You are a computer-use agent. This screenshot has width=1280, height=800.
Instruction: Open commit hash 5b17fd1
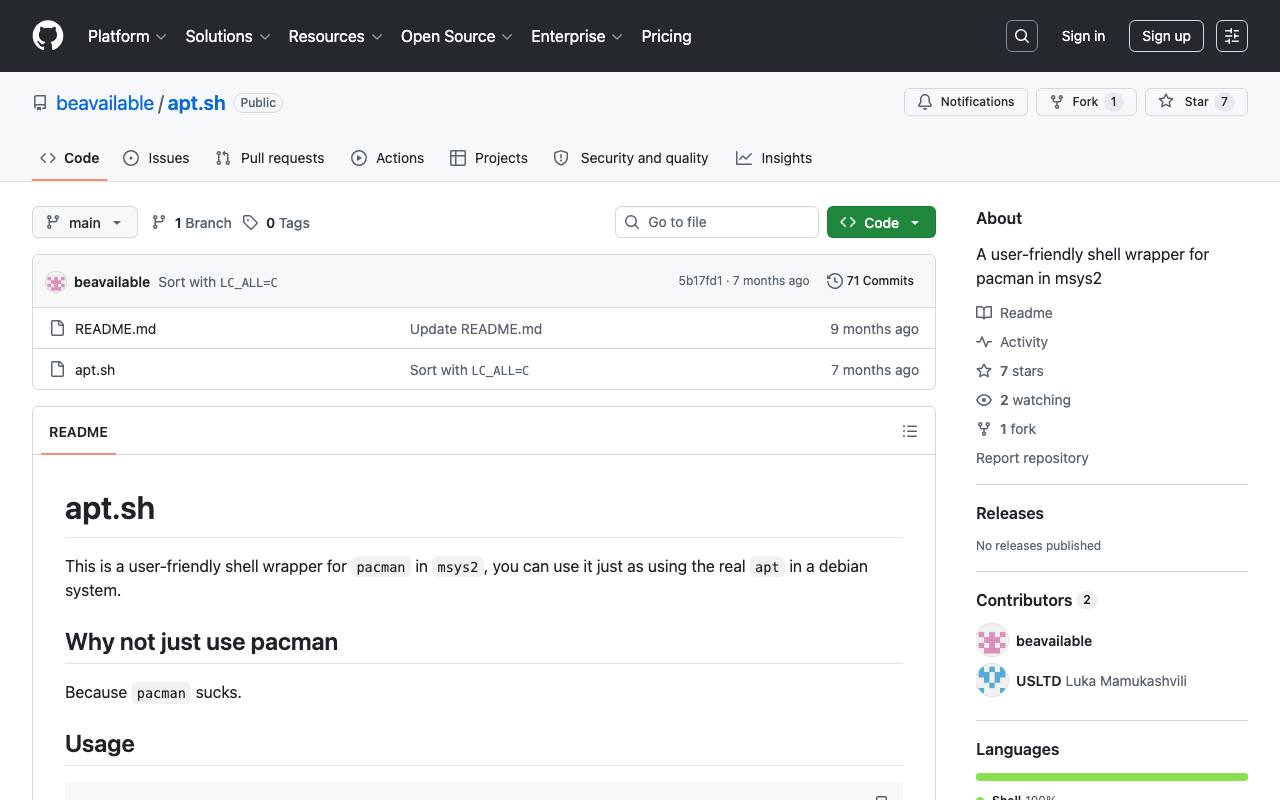coord(700,281)
